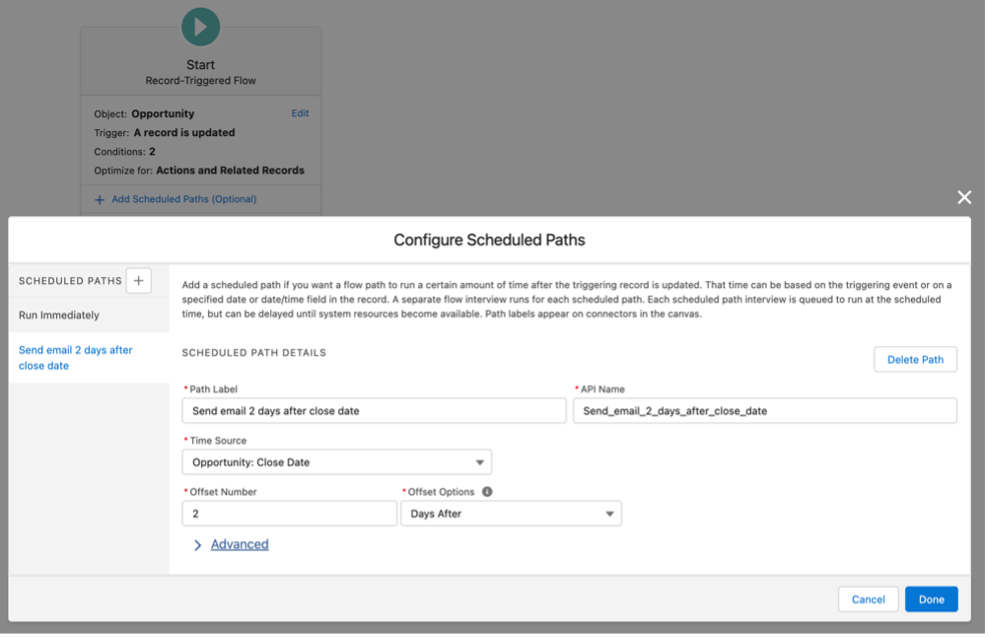The width and height of the screenshot is (990, 638).
Task: Focus the API Name input field
Action: click(x=765, y=411)
